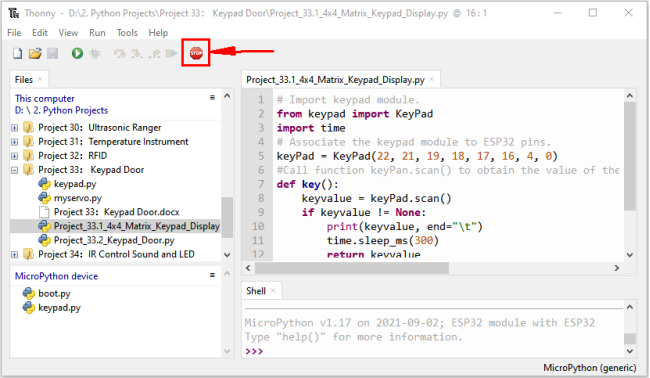
Task: Click the shell scroll-down arrow
Action: [x=630, y=351]
